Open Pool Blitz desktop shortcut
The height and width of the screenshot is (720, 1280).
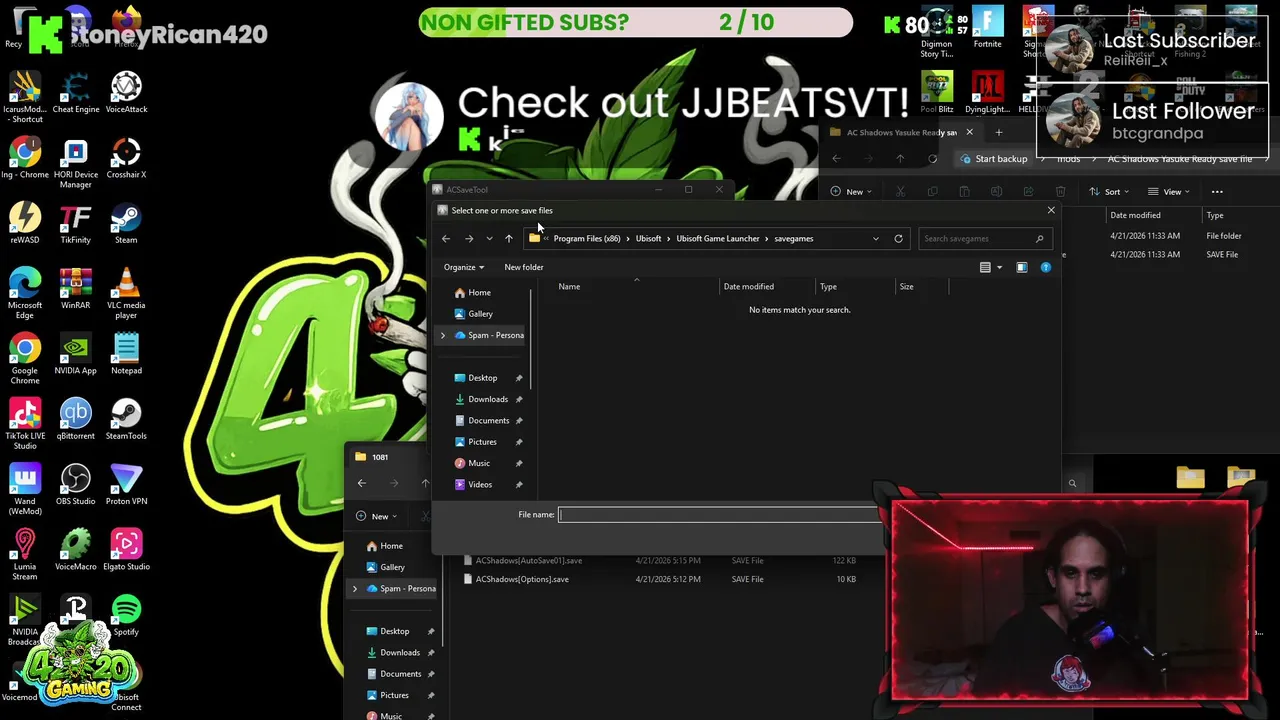point(937,92)
